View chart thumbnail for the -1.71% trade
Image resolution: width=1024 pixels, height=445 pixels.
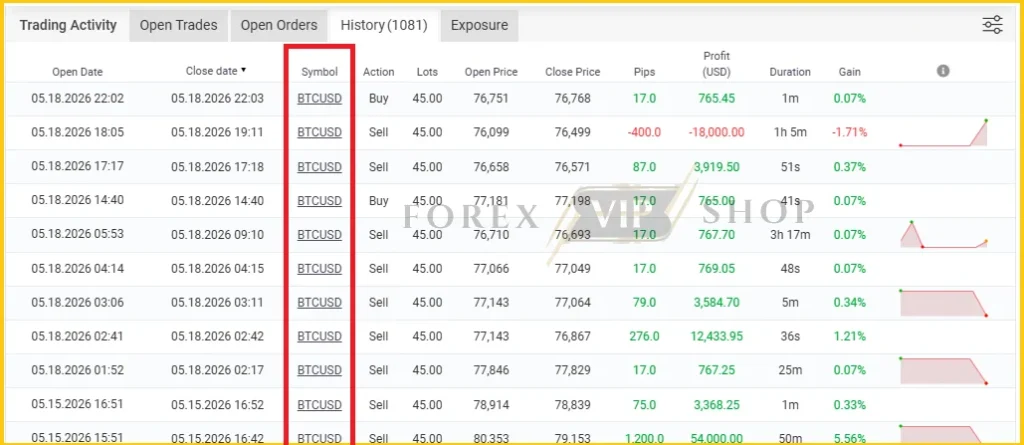pyautogui.click(x=944, y=133)
